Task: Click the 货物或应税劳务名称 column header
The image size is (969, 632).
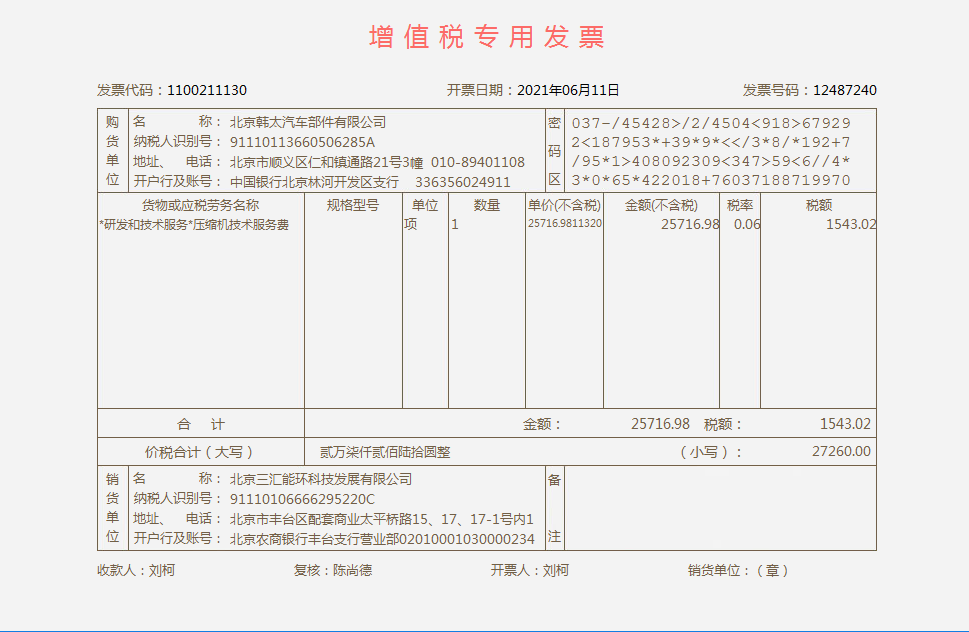Action: point(200,205)
